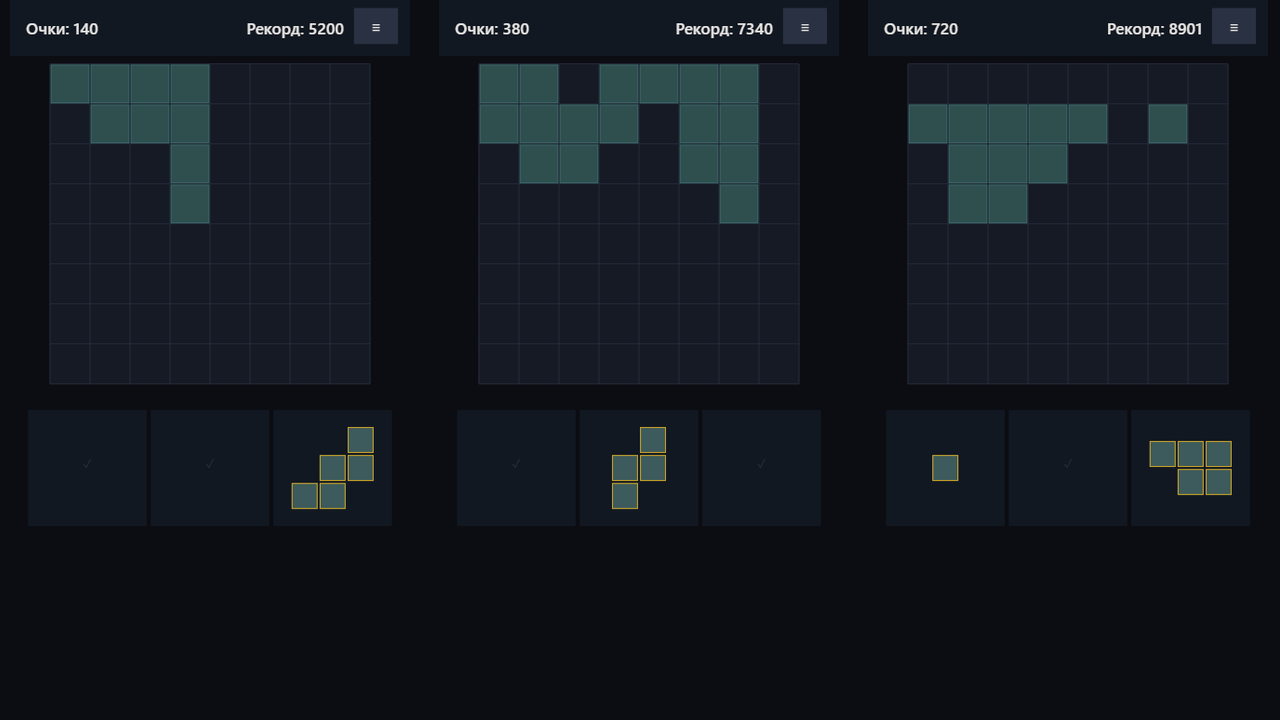Image resolution: width=1280 pixels, height=720 pixels.
Task: Click the score text "Очки: 720"
Action: (921, 29)
